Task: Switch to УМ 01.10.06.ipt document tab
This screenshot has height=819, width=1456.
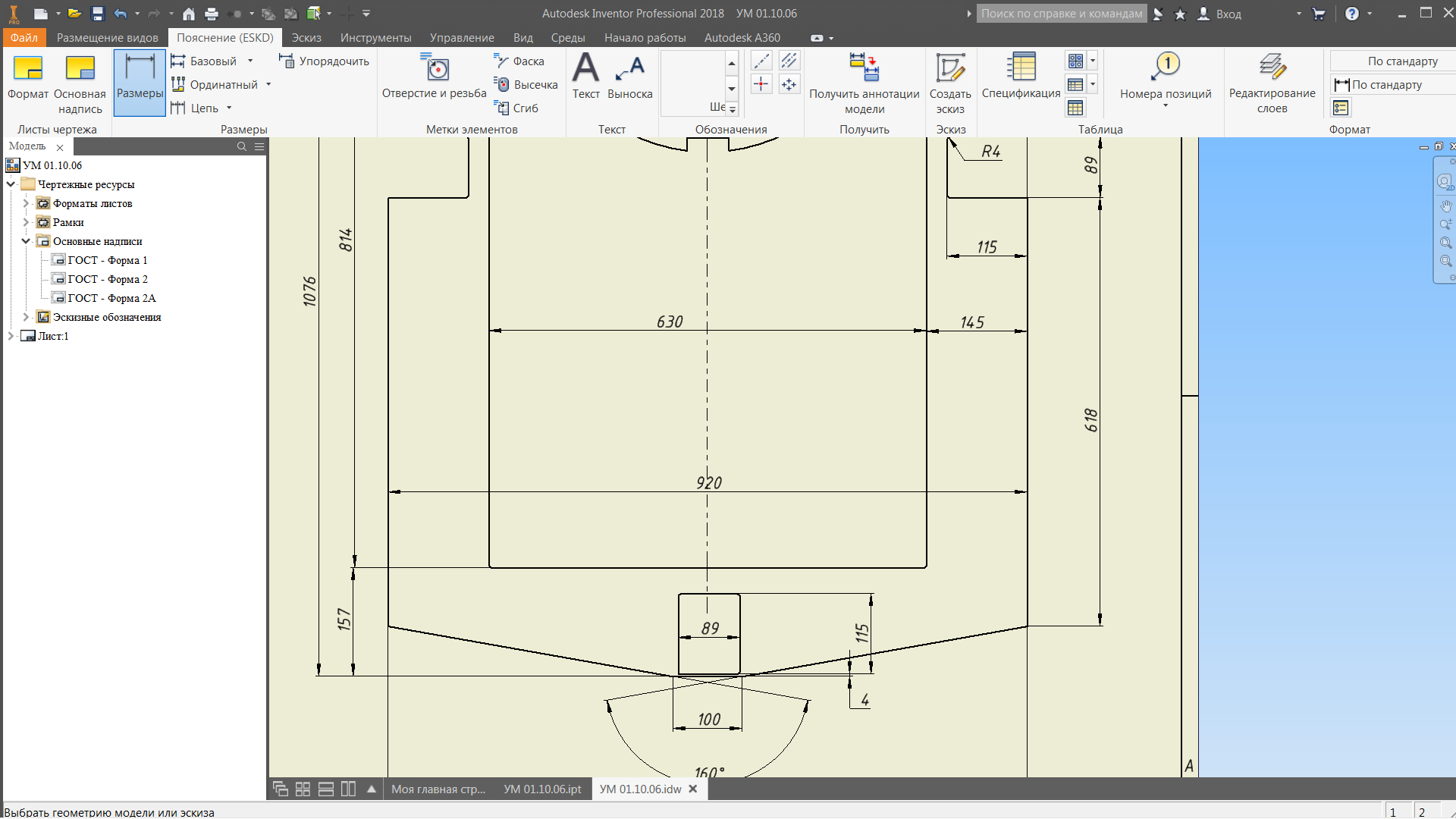Action: pos(542,789)
